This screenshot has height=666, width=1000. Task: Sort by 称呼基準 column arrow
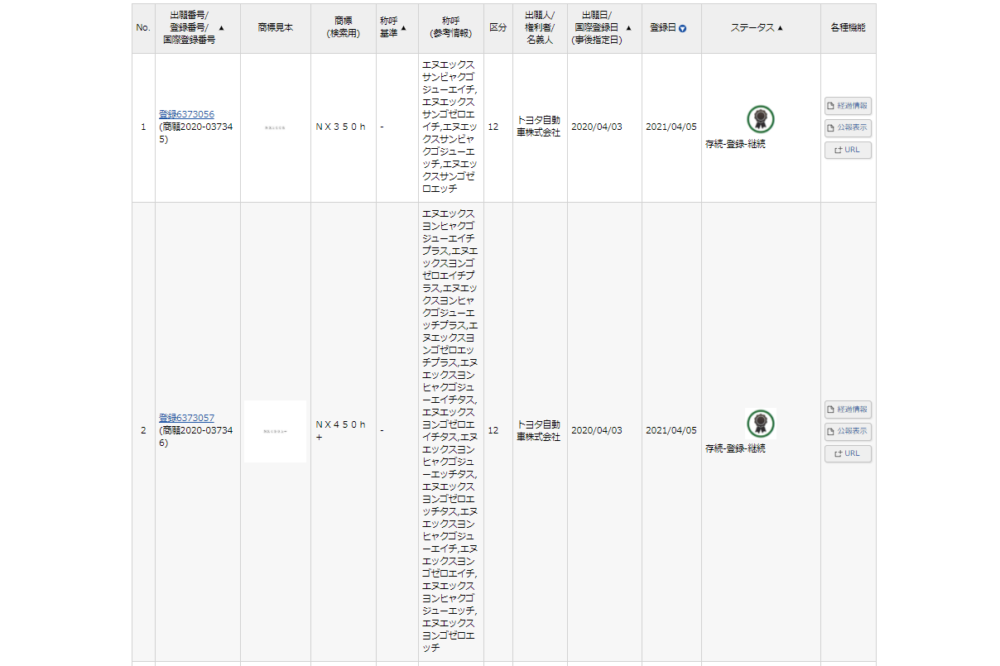pyautogui.click(x=403, y=28)
